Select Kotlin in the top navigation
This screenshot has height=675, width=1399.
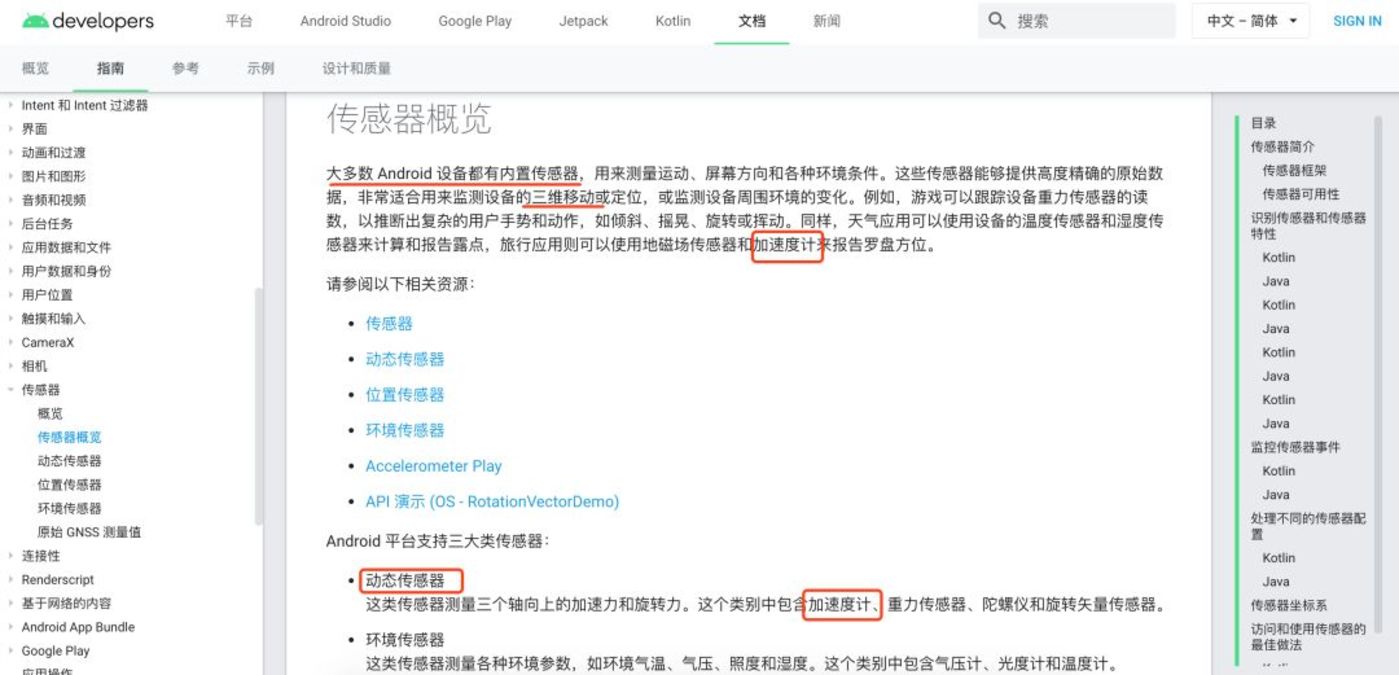click(x=672, y=20)
